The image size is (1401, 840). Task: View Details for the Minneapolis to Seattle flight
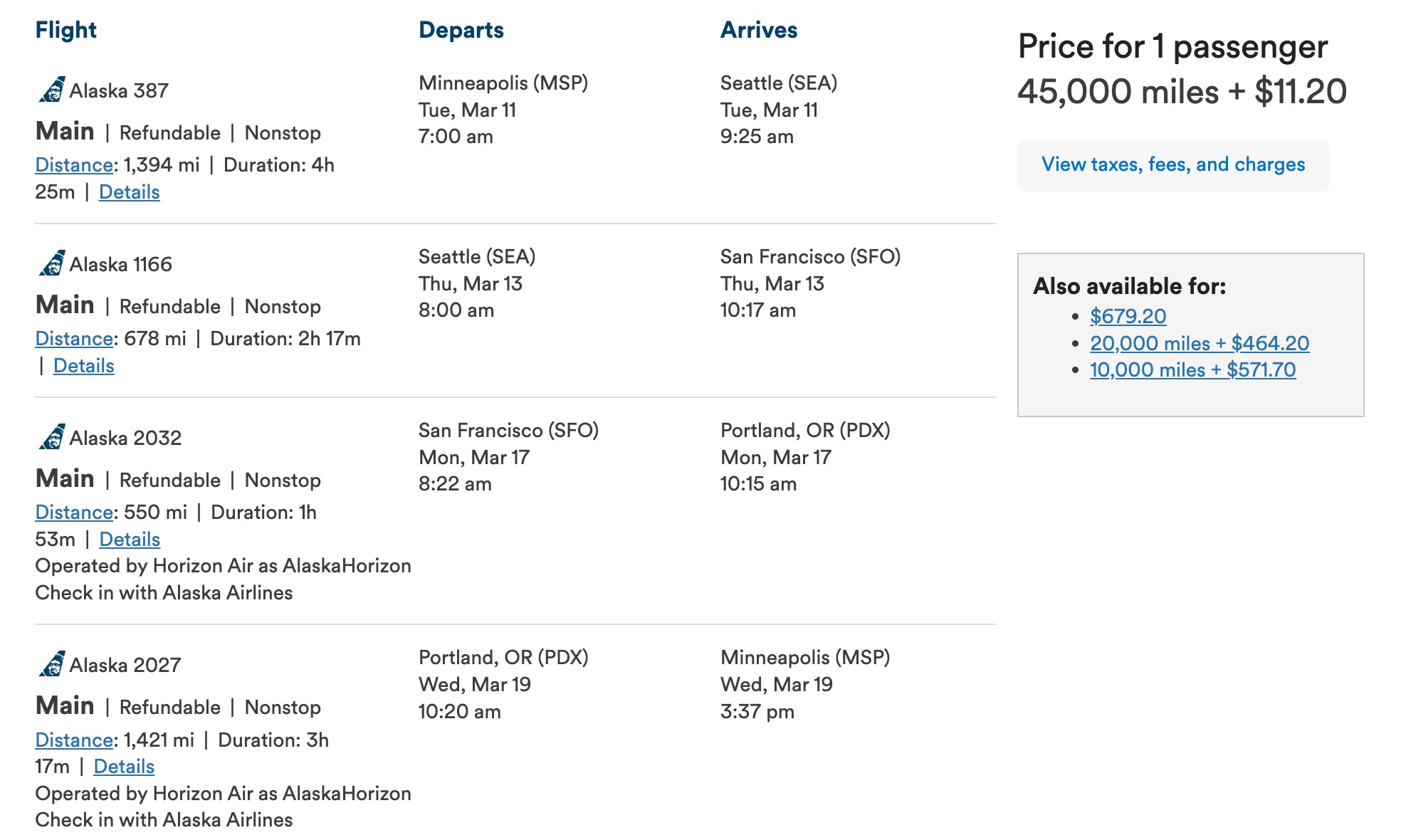(129, 191)
